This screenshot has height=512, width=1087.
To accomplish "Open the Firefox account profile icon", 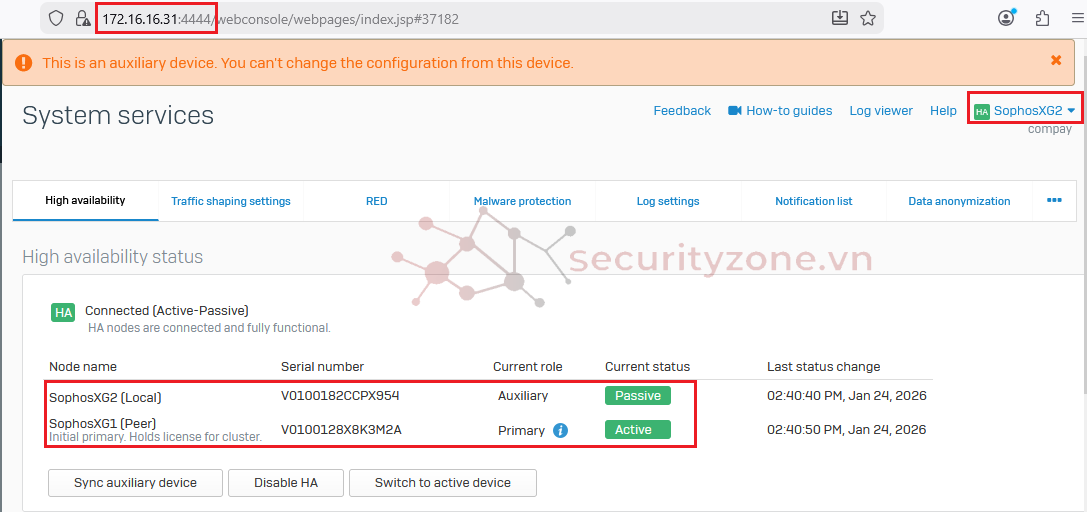I will (x=1006, y=18).
